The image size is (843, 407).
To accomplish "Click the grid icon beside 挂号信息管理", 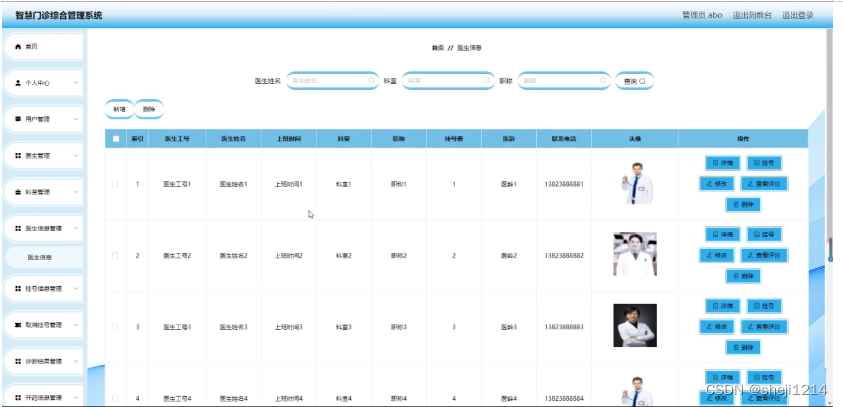I will [18, 289].
